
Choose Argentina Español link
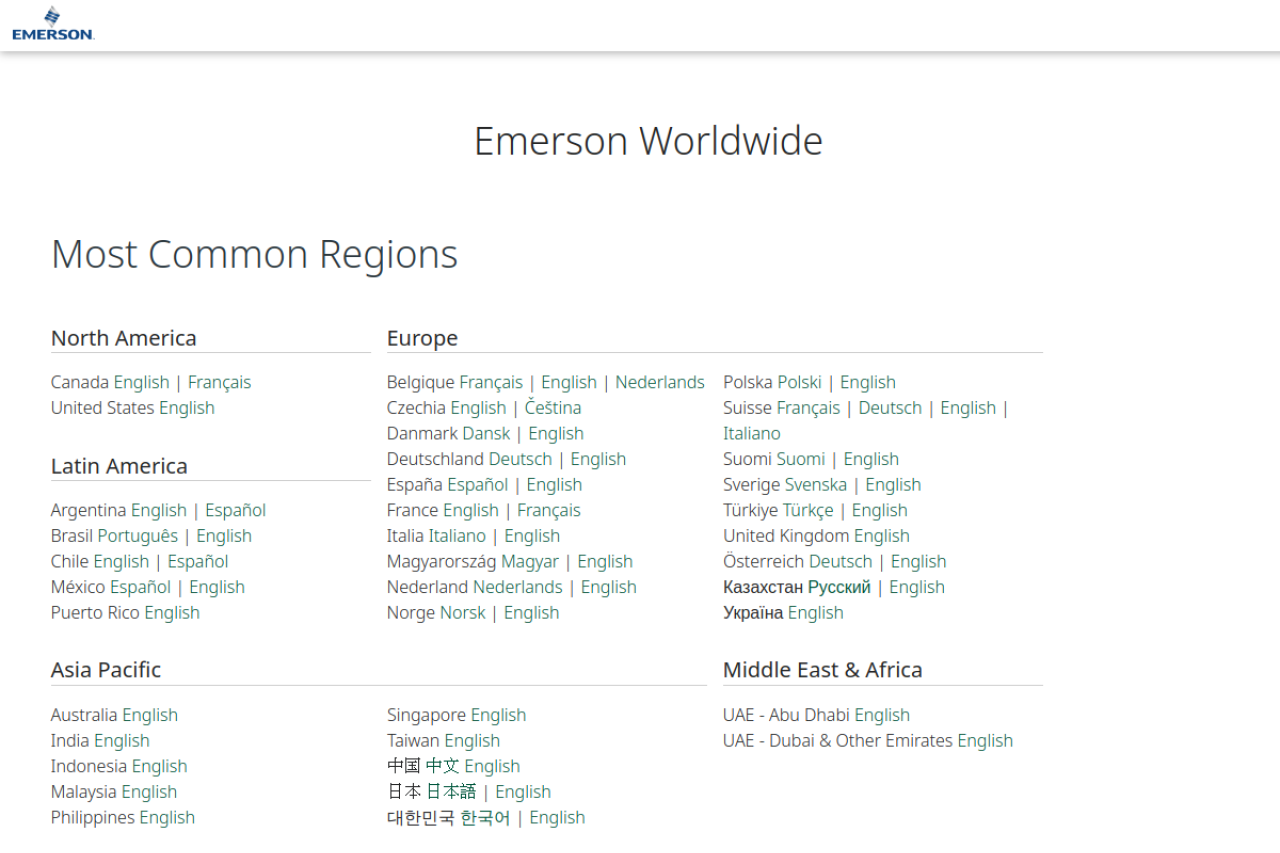[x=235, y=510]
